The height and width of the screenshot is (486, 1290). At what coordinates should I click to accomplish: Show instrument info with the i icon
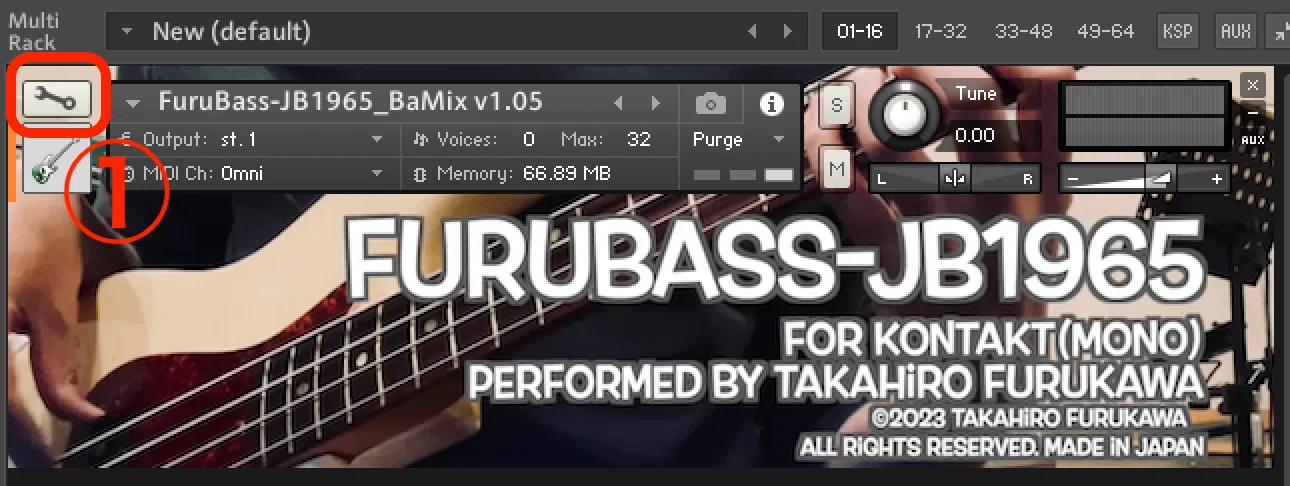770,102
